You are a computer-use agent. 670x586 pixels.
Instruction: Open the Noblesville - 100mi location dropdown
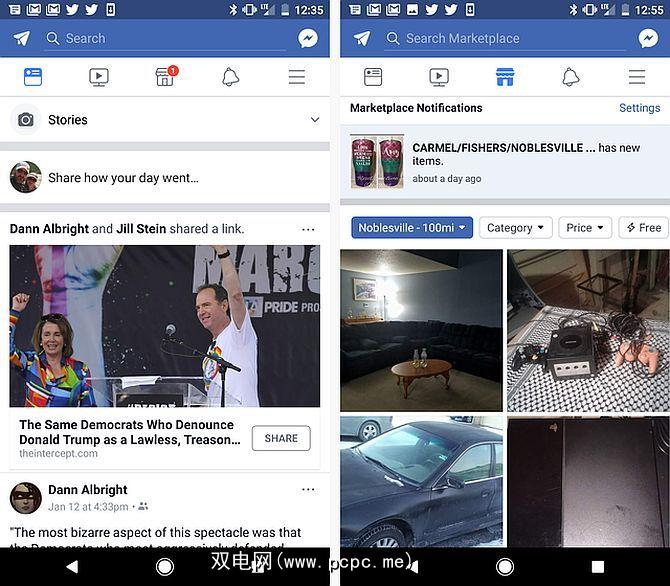click(x=412, y=228)
